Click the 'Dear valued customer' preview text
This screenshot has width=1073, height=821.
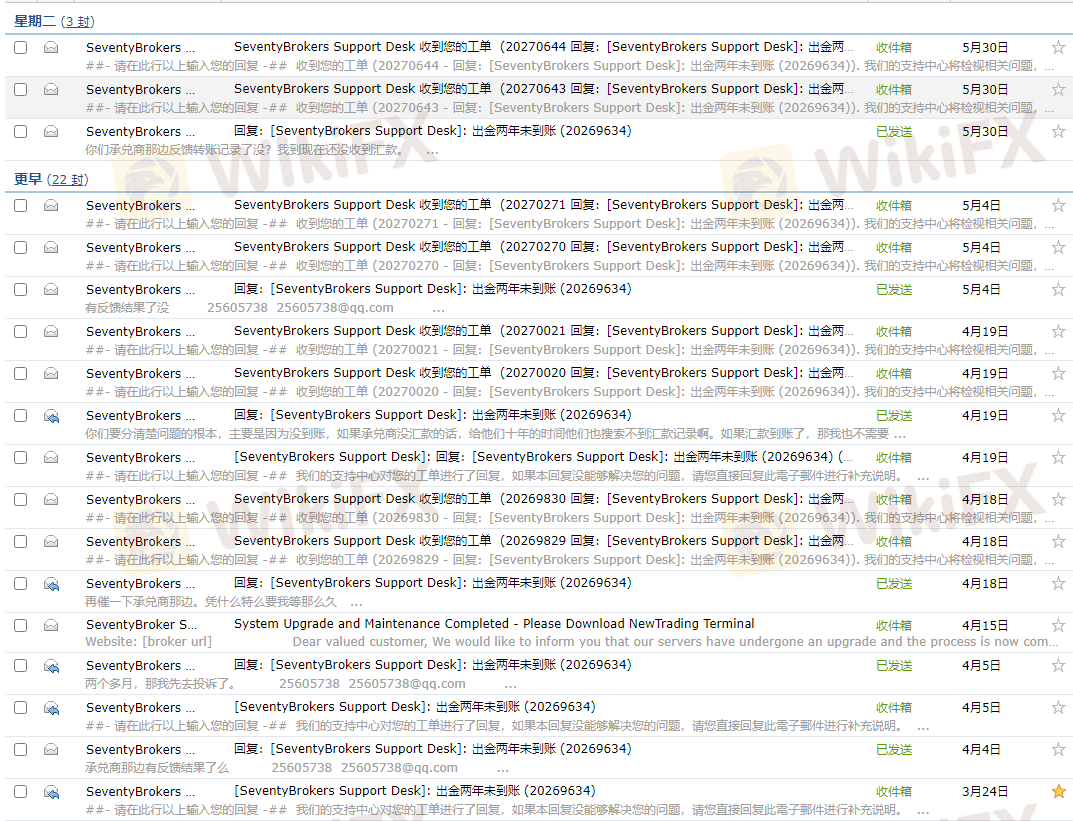(675, 642)
